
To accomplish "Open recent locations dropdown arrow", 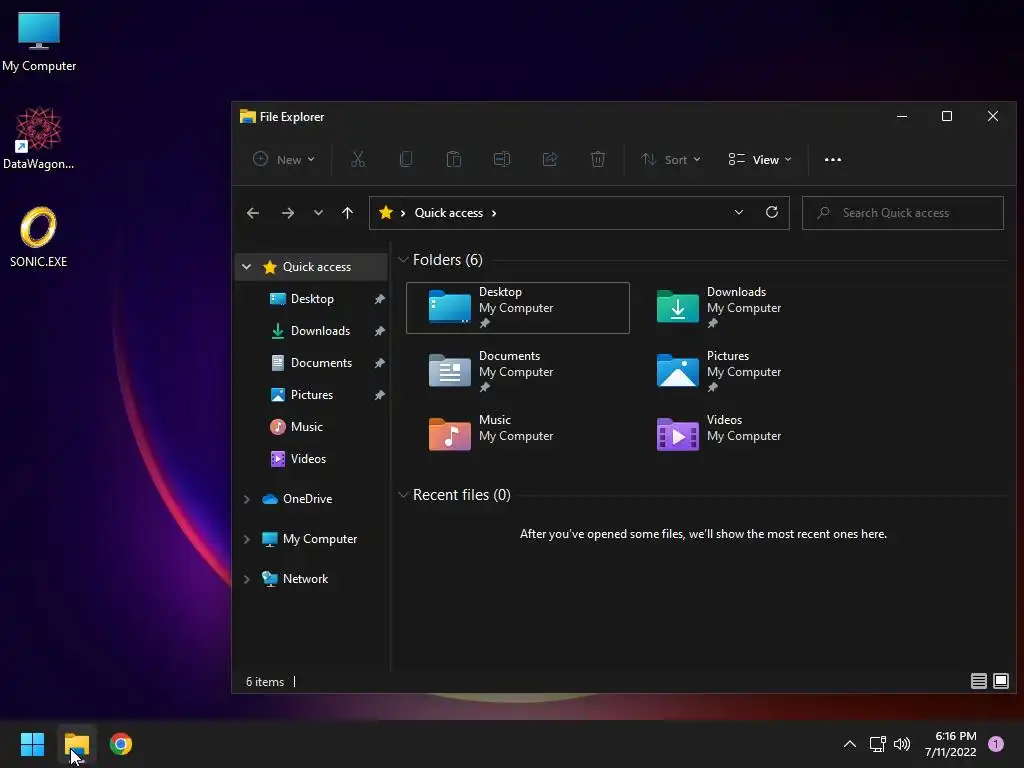I will pyautogui.click(x=318, y=213).
